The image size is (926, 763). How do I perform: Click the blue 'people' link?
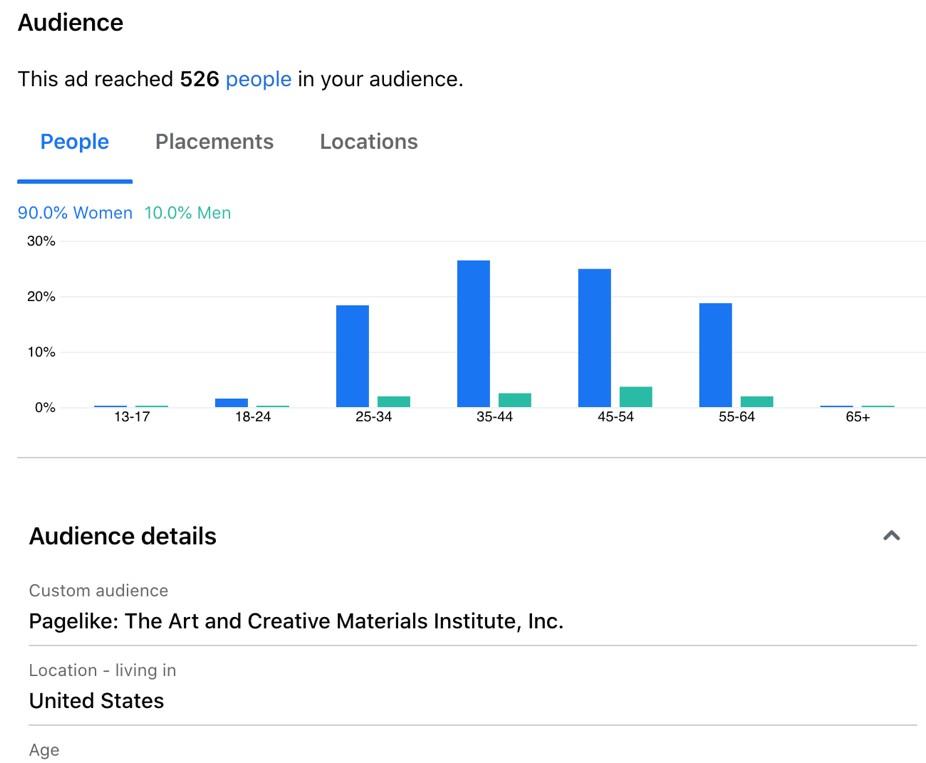click(x=258, y=79)
